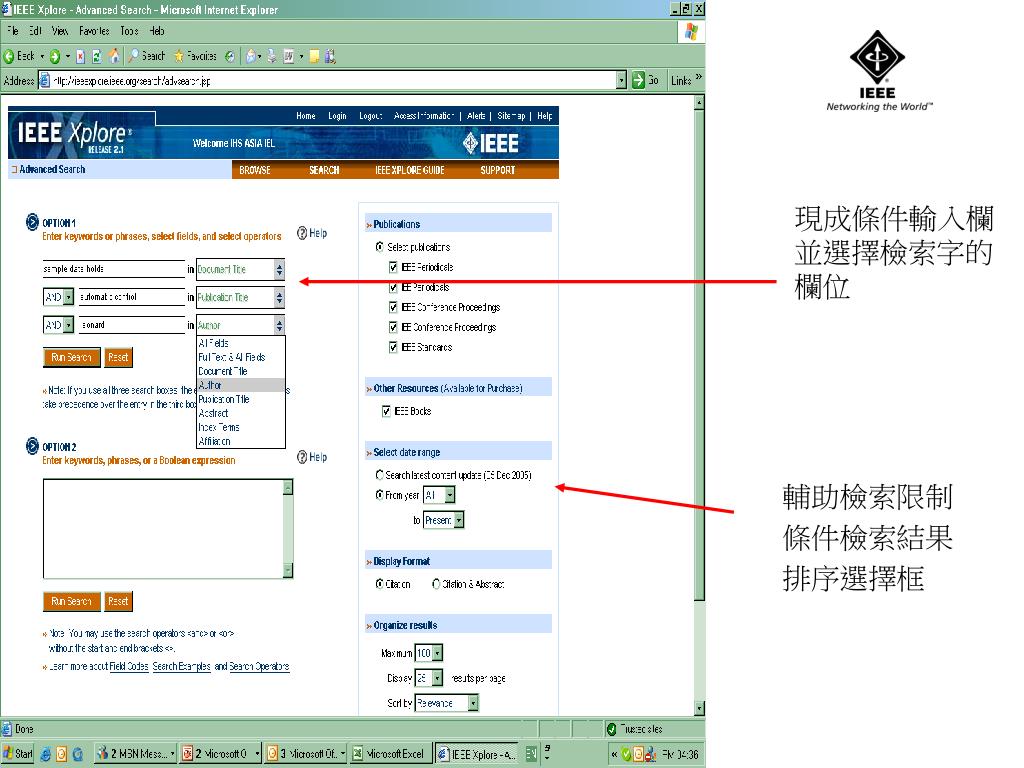
Task: Open the 'Present' to-year dropdown
Action: tap(443, 520)
